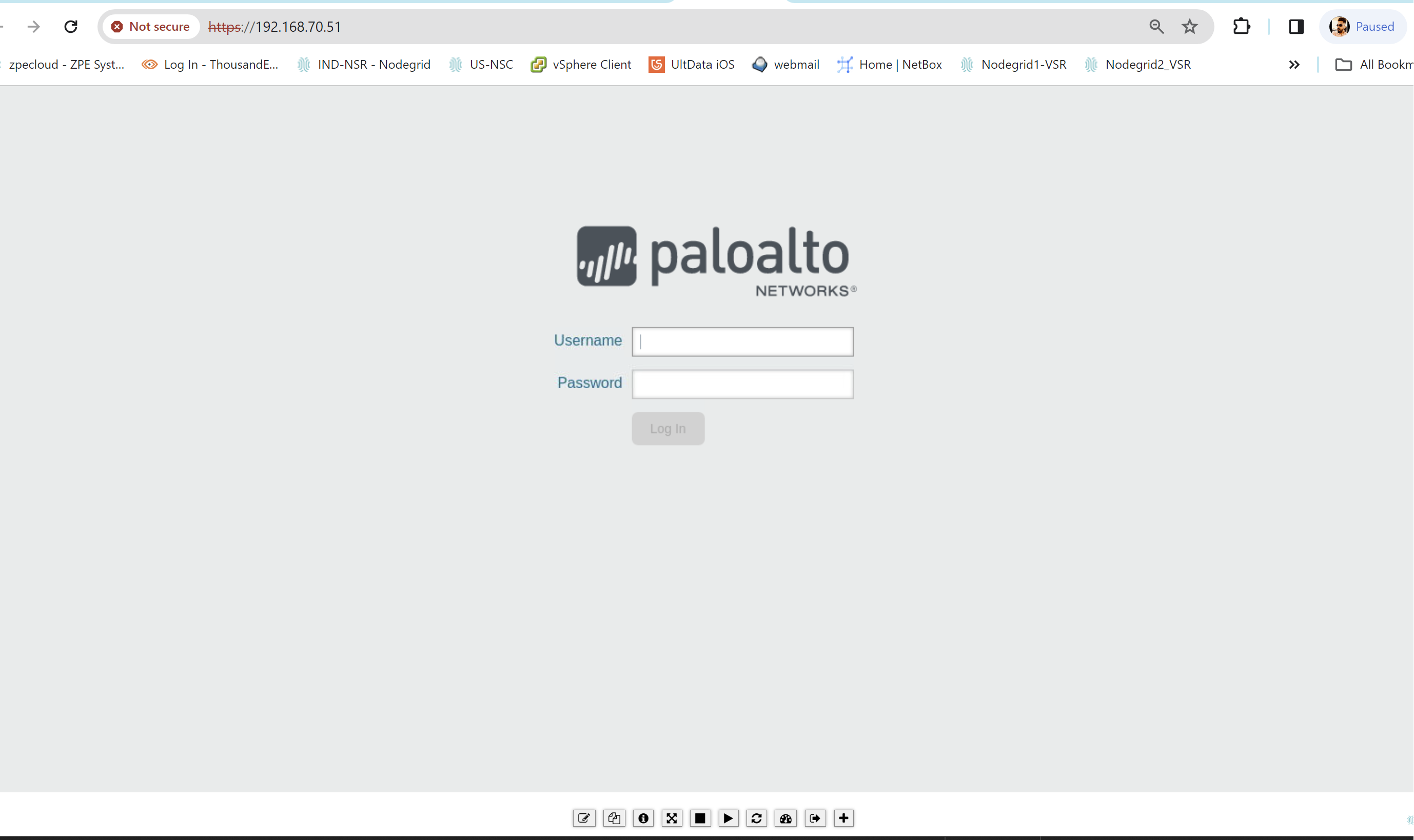Open Nodegrid1-VSR bookmark
The height and width of the screenshot is (840, 1414).
(x=1014, y=65)
